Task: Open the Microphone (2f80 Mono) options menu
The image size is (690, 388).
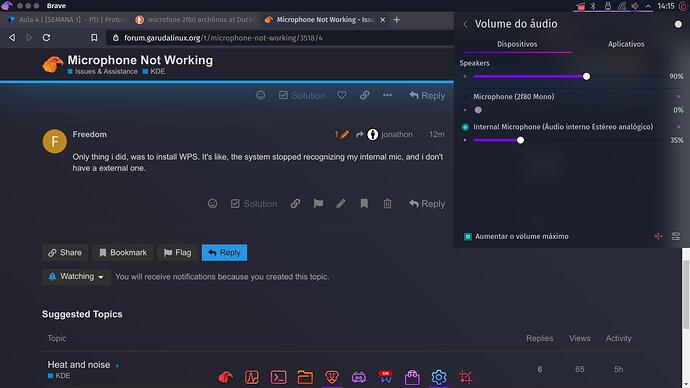Action: 678,97
